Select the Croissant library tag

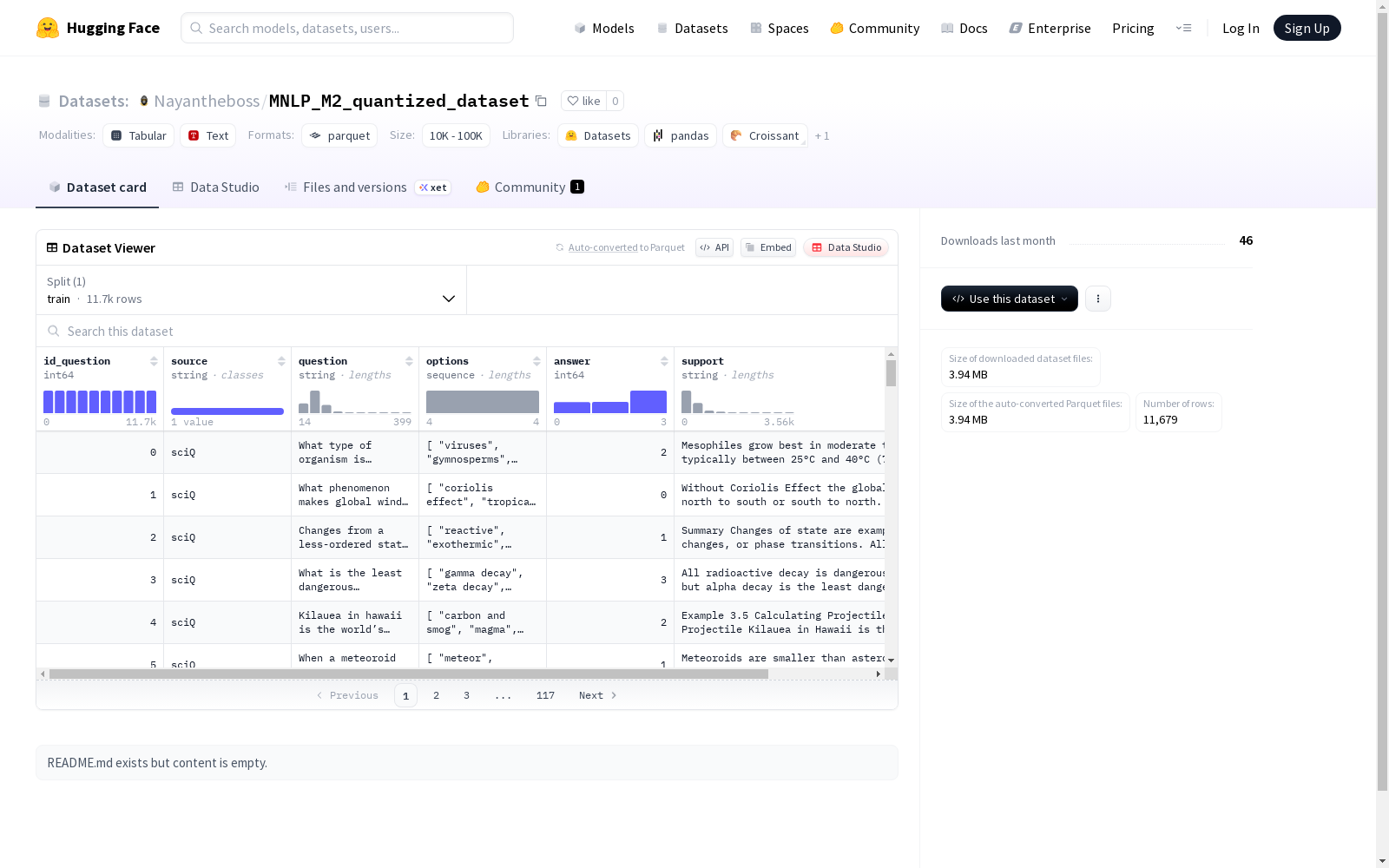coord(765,135)
